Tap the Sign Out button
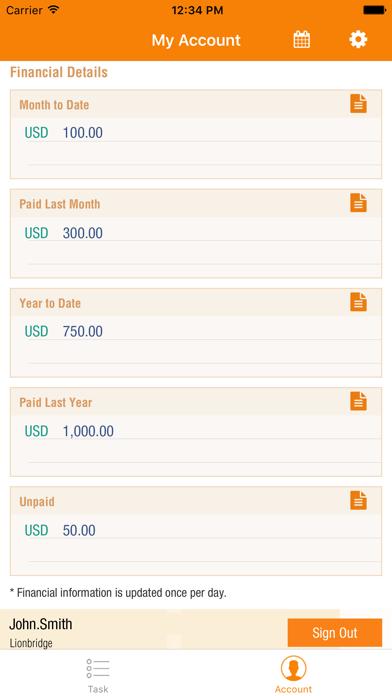 pyautogui.click(x=335, y=633)
